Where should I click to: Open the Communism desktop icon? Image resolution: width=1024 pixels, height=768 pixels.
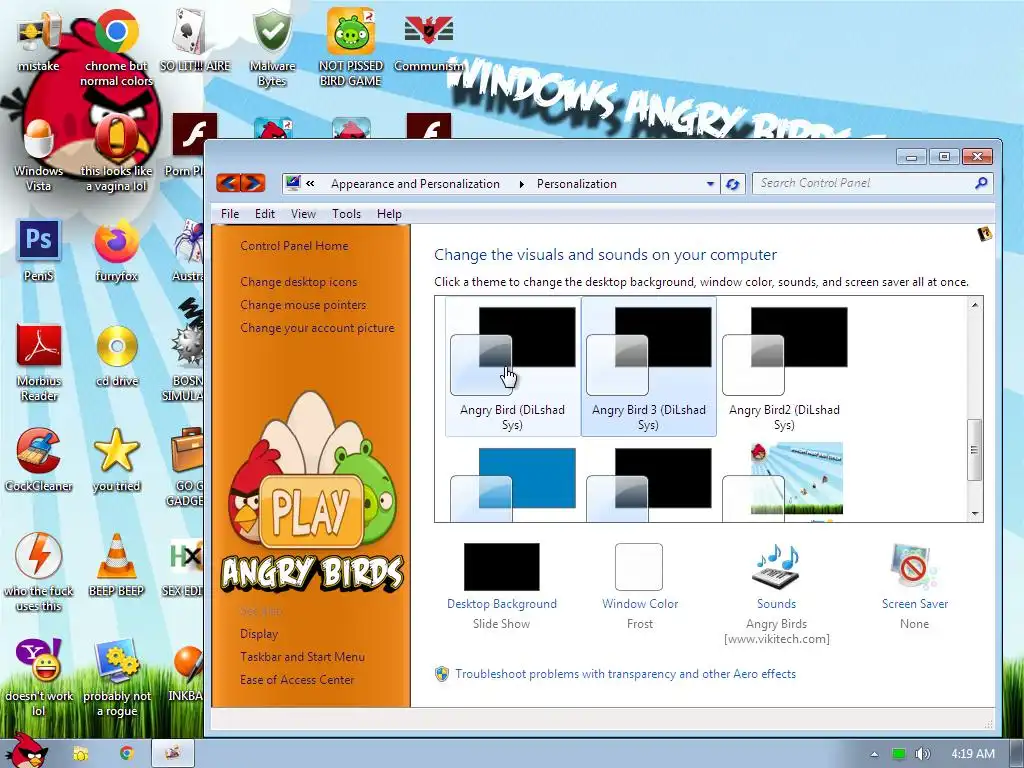tap(428, 40)
